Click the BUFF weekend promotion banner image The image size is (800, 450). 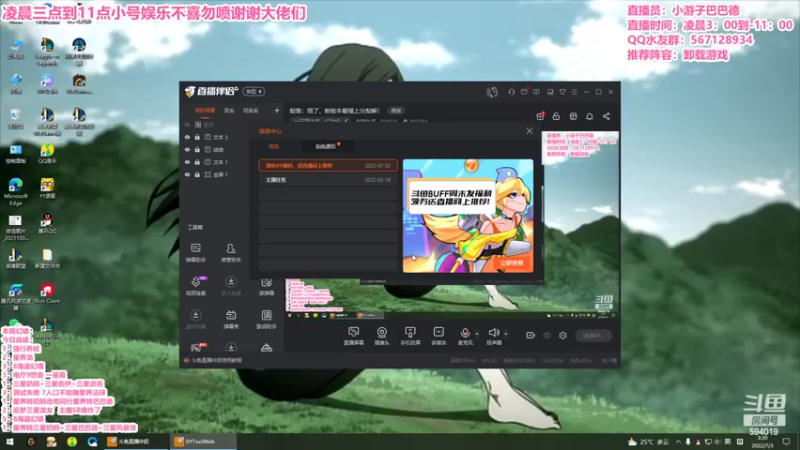[x=468, y=216]
